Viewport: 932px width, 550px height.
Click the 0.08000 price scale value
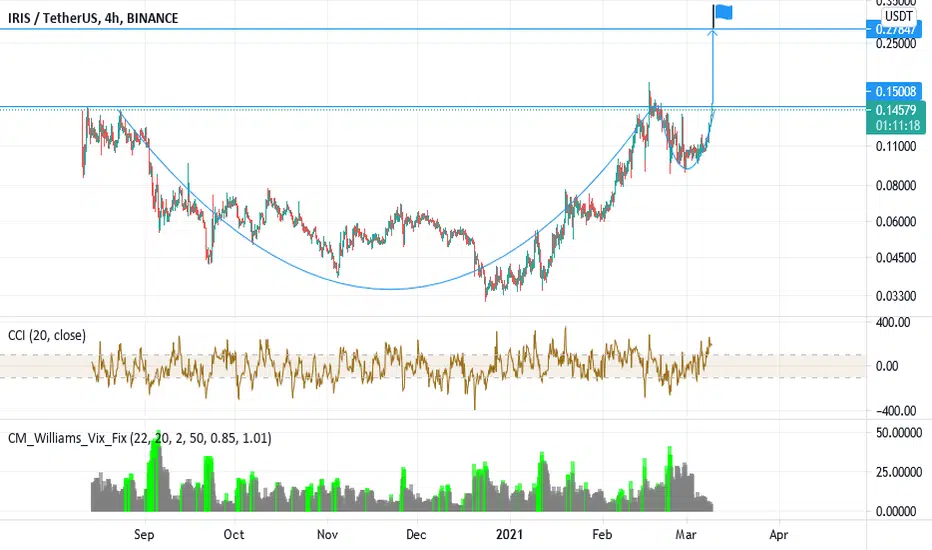[x=896, y=186]
